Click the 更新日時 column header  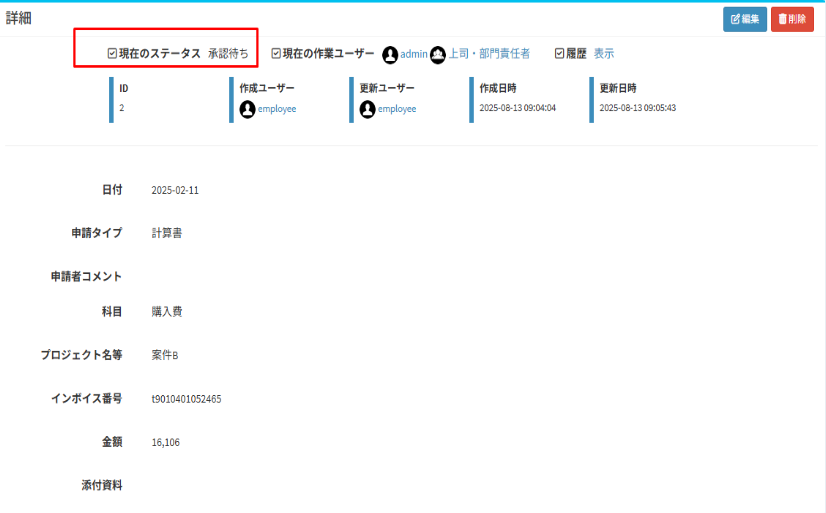pos(618,88)
